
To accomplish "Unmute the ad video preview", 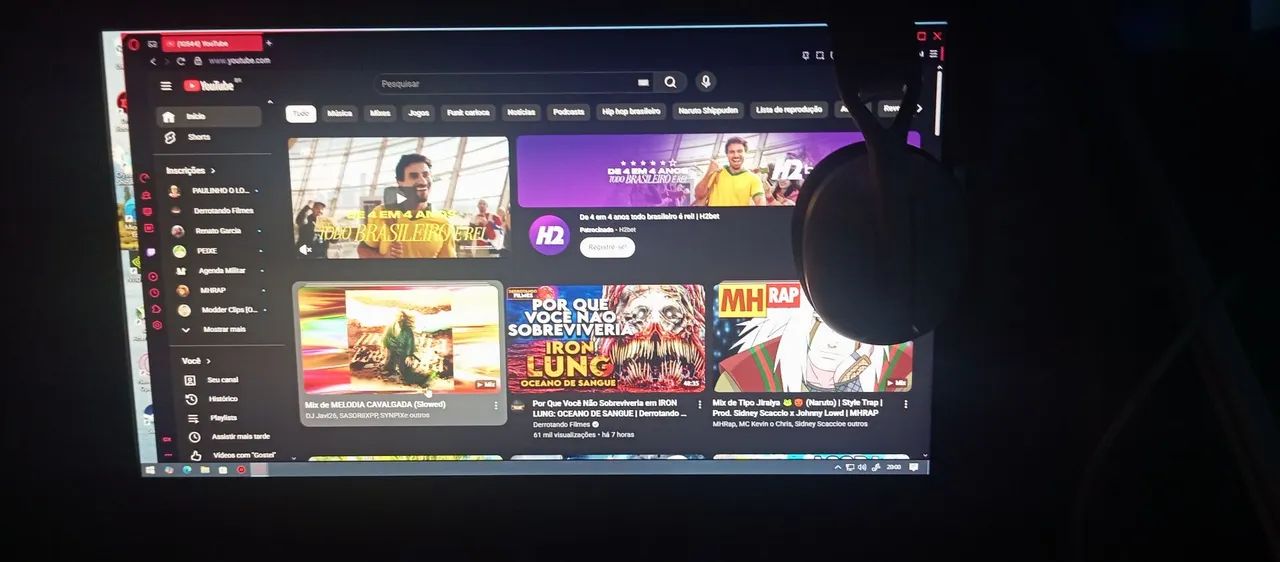I will pos(305,249).
